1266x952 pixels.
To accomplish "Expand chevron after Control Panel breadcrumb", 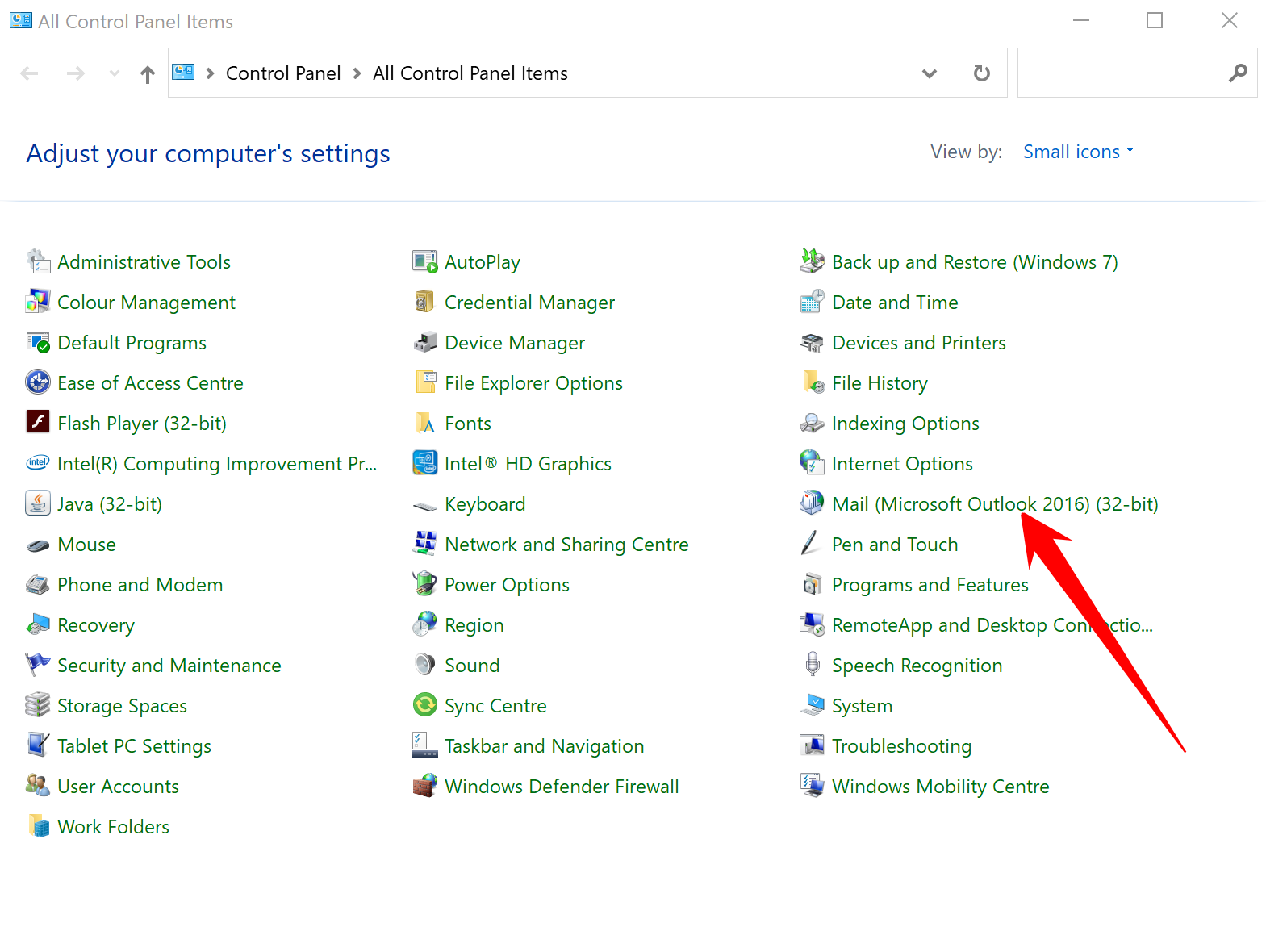I will pyautogui.click(x=357, y=73).
